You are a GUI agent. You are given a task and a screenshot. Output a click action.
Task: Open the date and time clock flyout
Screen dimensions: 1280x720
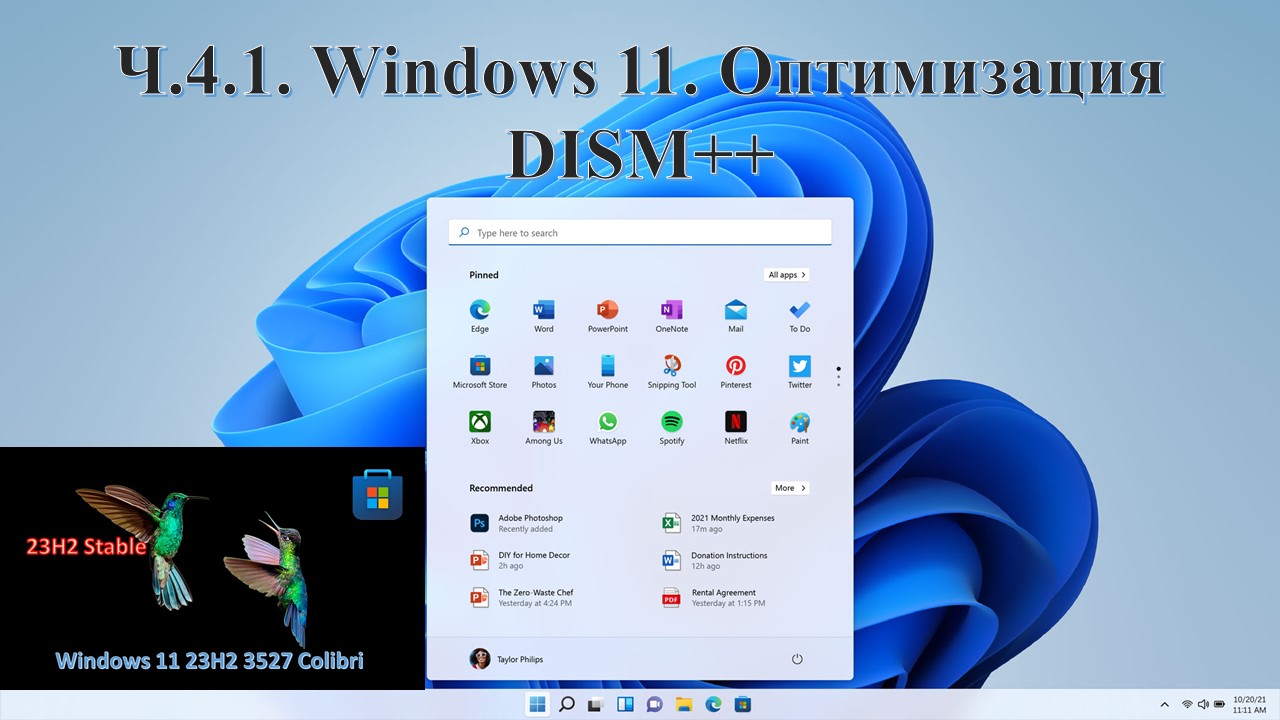pyautogui.click(x=1249, y=704)
